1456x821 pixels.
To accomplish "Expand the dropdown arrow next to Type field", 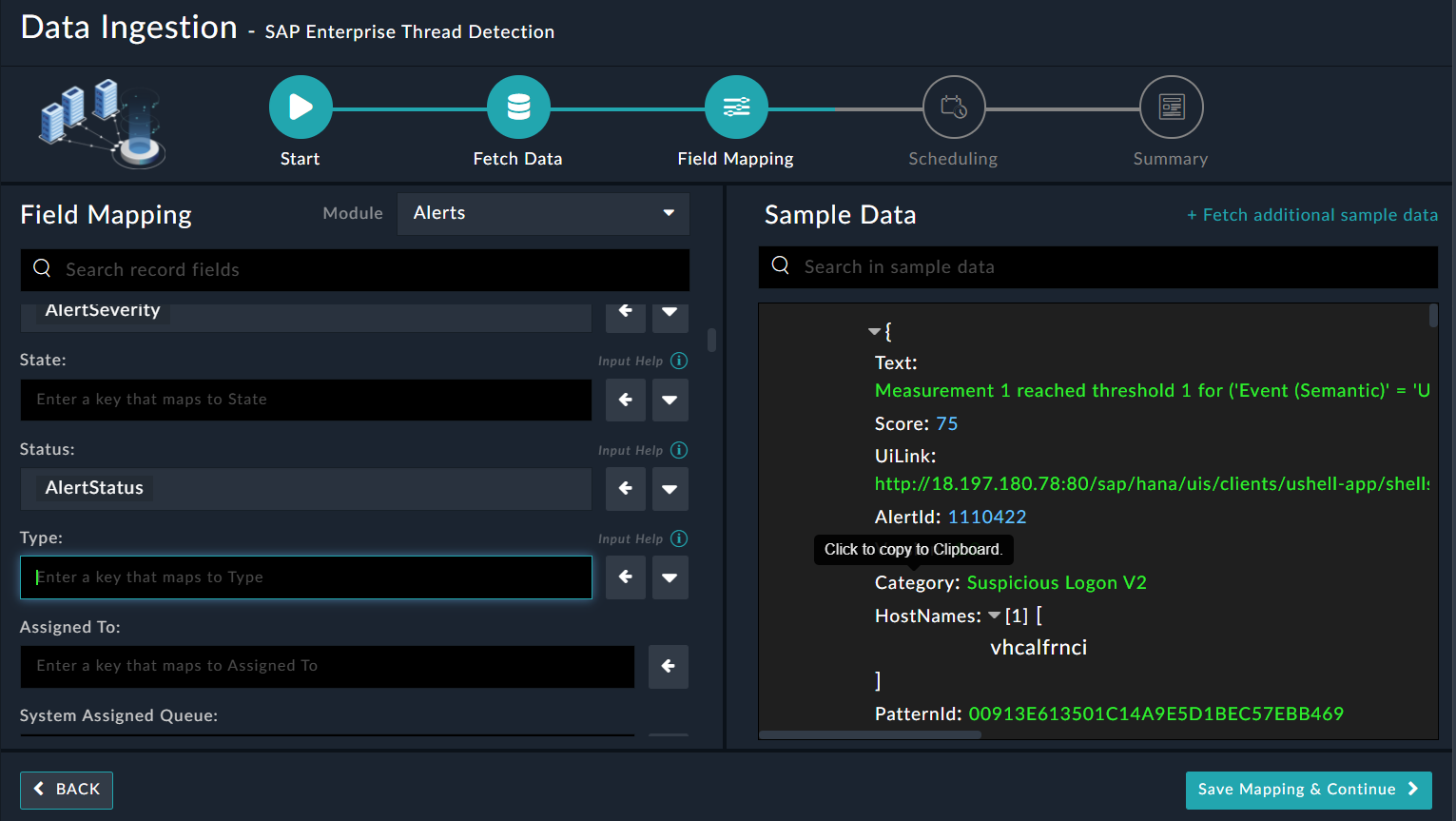I will pyautogui.click(x=670, y=577).
